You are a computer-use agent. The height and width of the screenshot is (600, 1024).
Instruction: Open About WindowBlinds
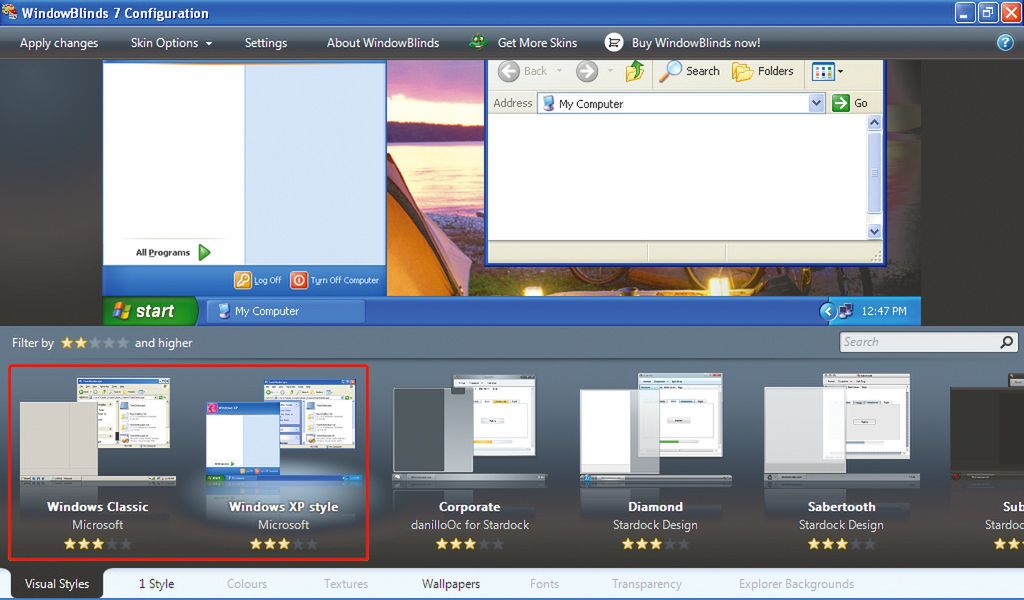coord(383,43)
